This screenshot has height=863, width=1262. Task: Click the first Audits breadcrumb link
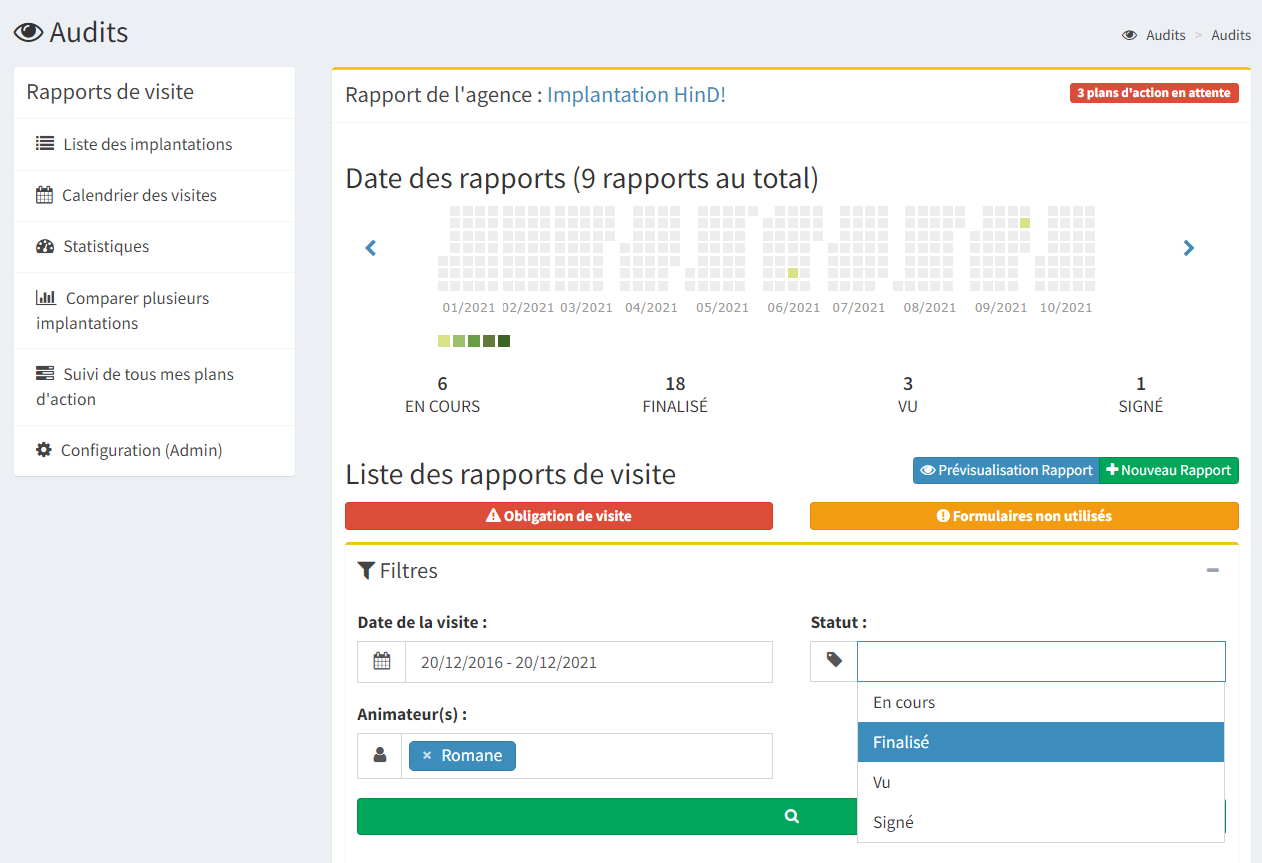point(1166,35)
